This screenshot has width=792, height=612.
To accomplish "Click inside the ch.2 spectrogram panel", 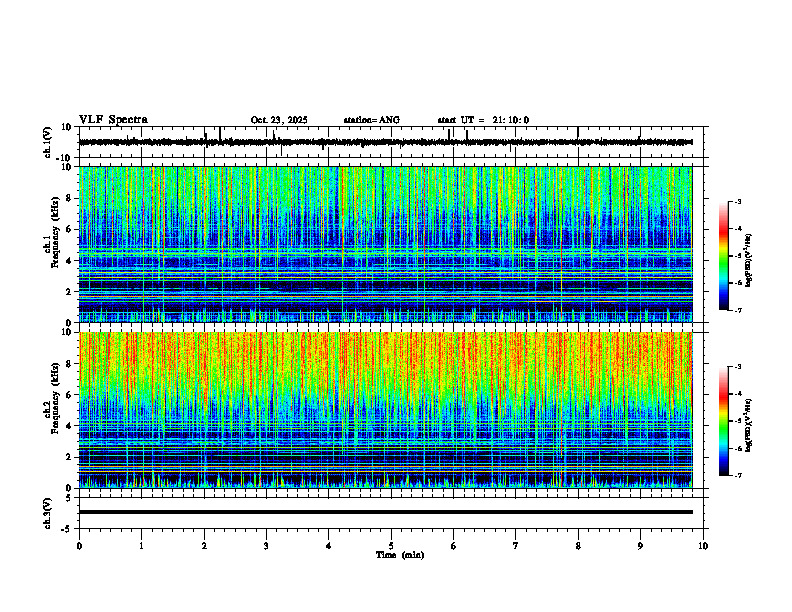I will coord(385,410).
